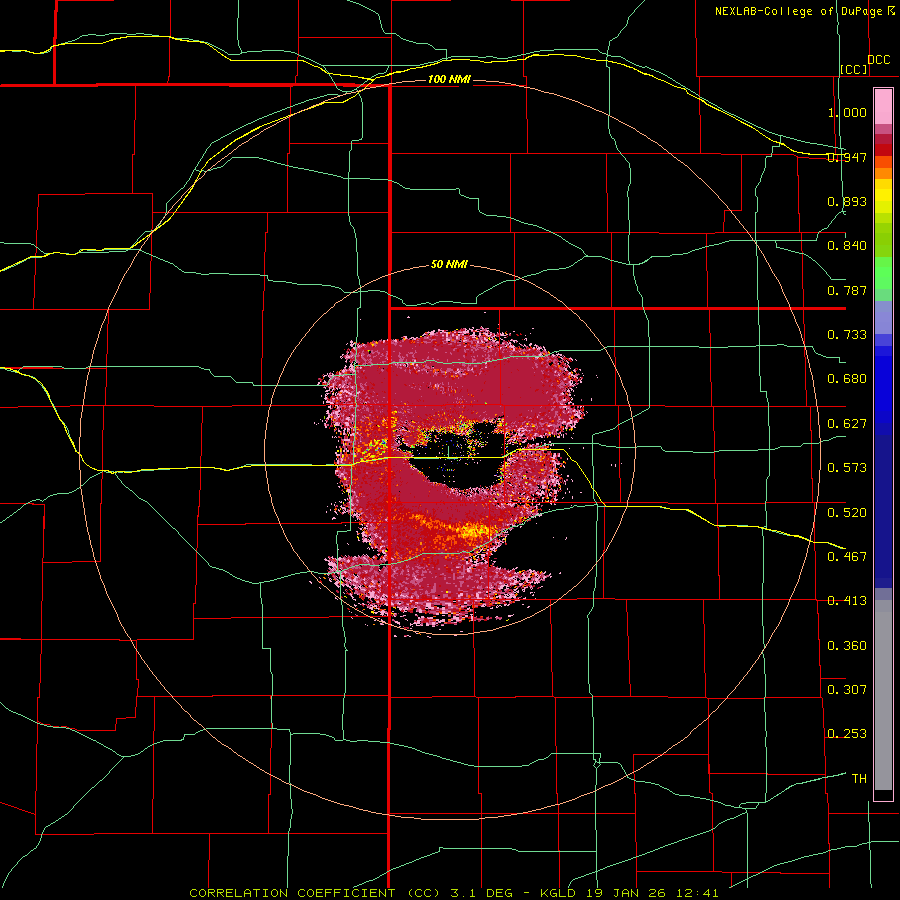Click the 0.307 legend value
This screenshot has width=900, height=900.
pos(847,689)
